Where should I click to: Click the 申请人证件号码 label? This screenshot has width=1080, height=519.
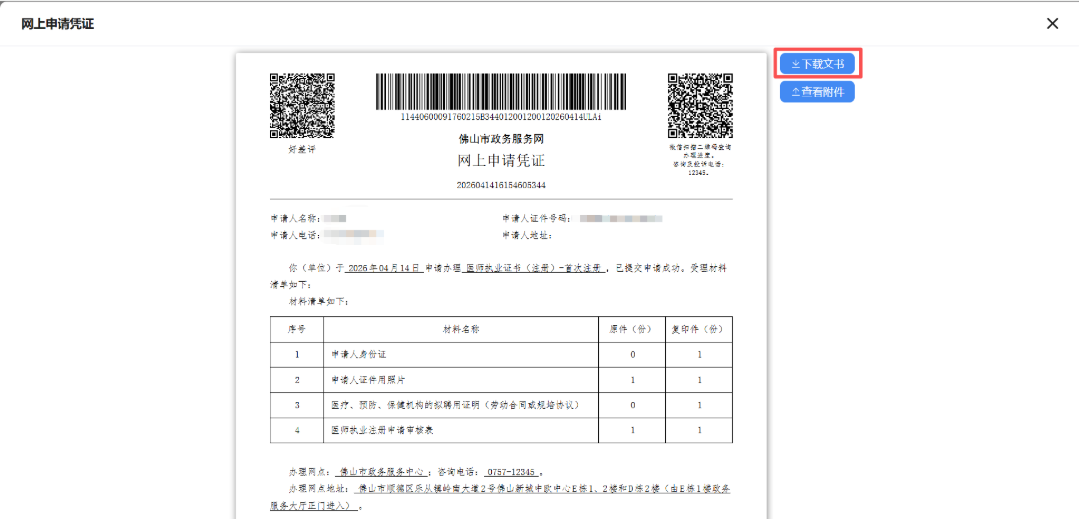tap(537, 218)
